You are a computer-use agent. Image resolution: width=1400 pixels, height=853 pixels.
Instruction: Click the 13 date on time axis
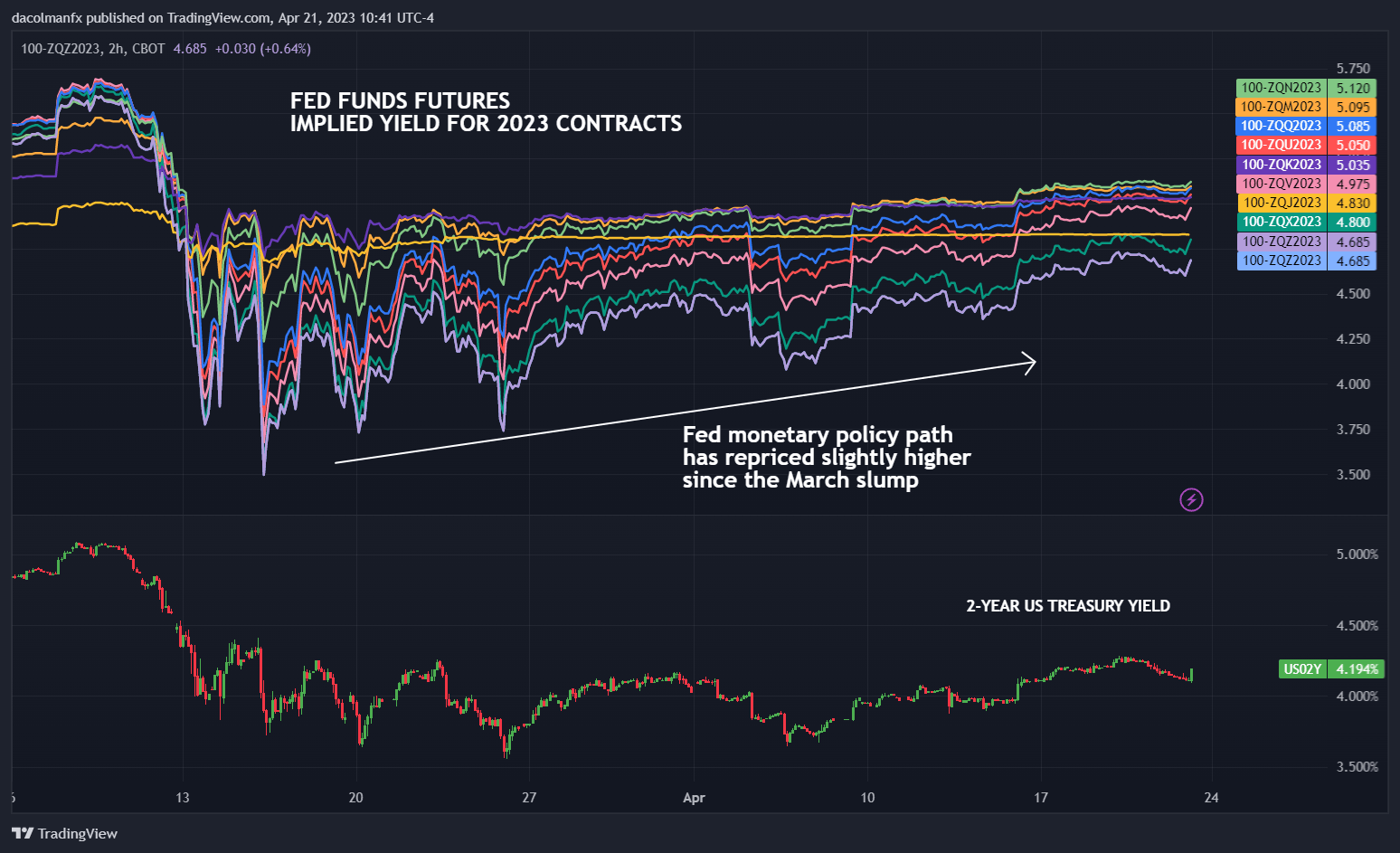coord(183,797)
